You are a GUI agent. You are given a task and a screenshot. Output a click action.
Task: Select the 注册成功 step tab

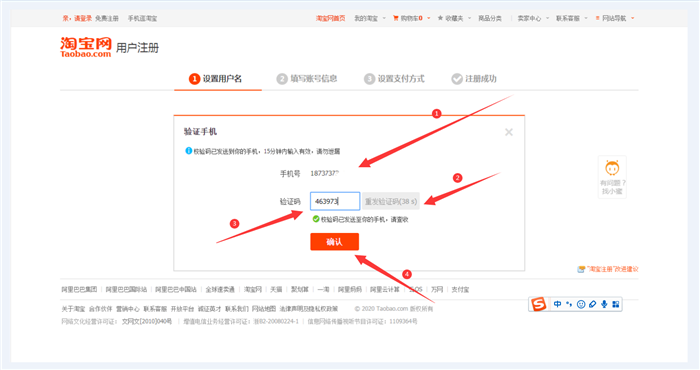(x=474, y=79)
